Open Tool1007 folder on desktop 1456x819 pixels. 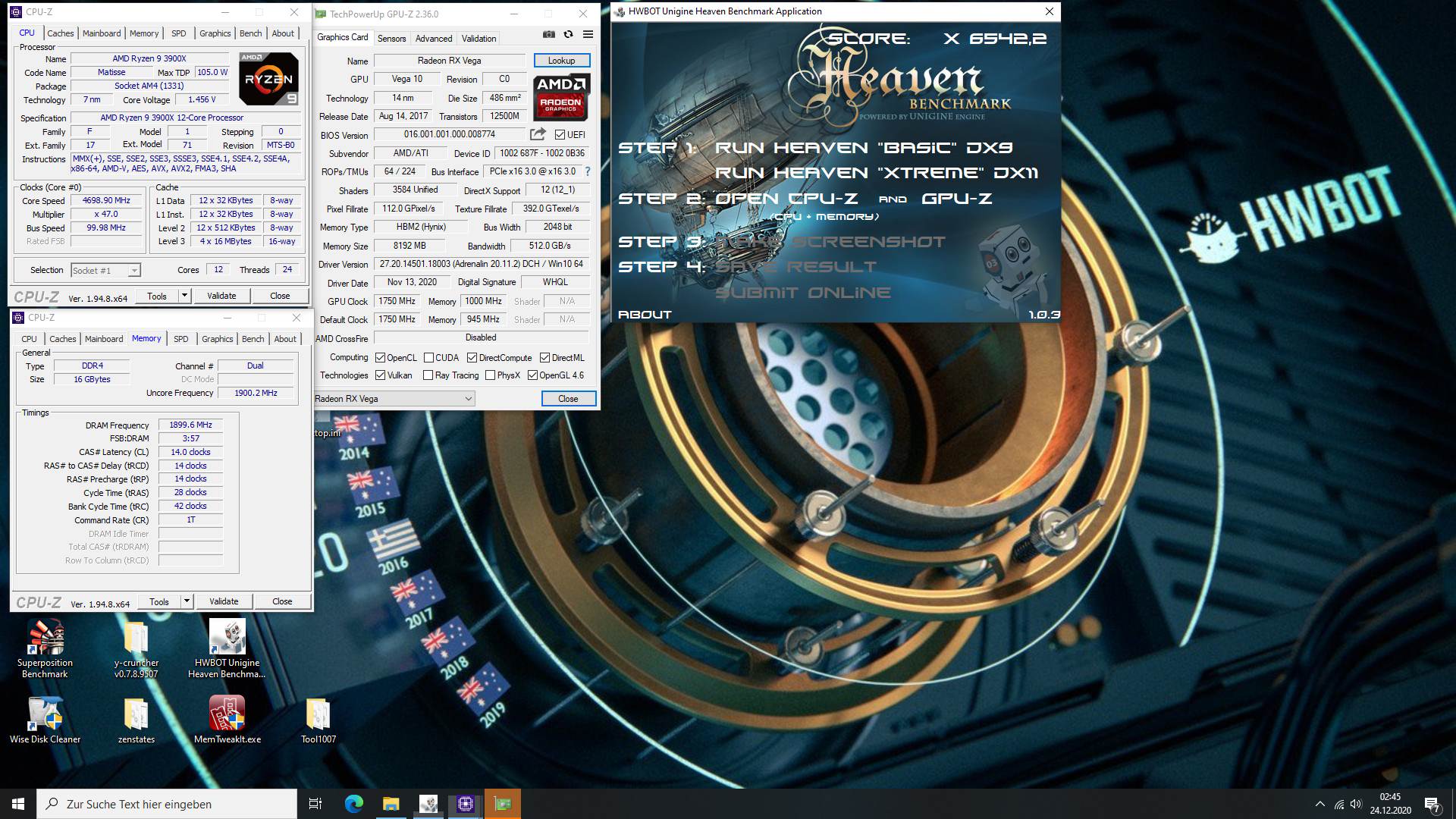tap(318, 720)
